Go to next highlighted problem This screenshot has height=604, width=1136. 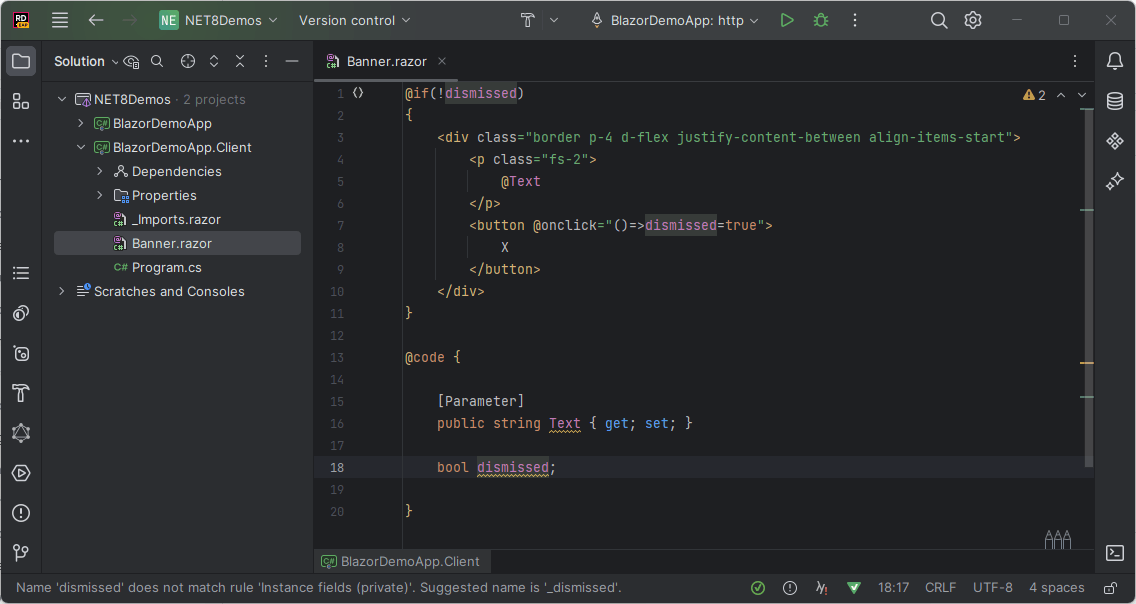click(1082, 95)
